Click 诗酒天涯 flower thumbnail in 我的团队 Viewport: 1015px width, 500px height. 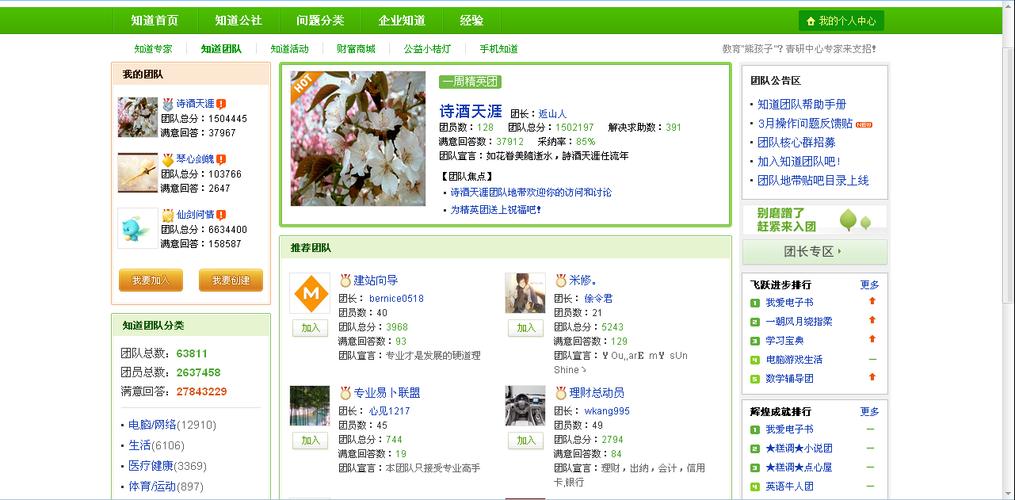coord(138,117)
